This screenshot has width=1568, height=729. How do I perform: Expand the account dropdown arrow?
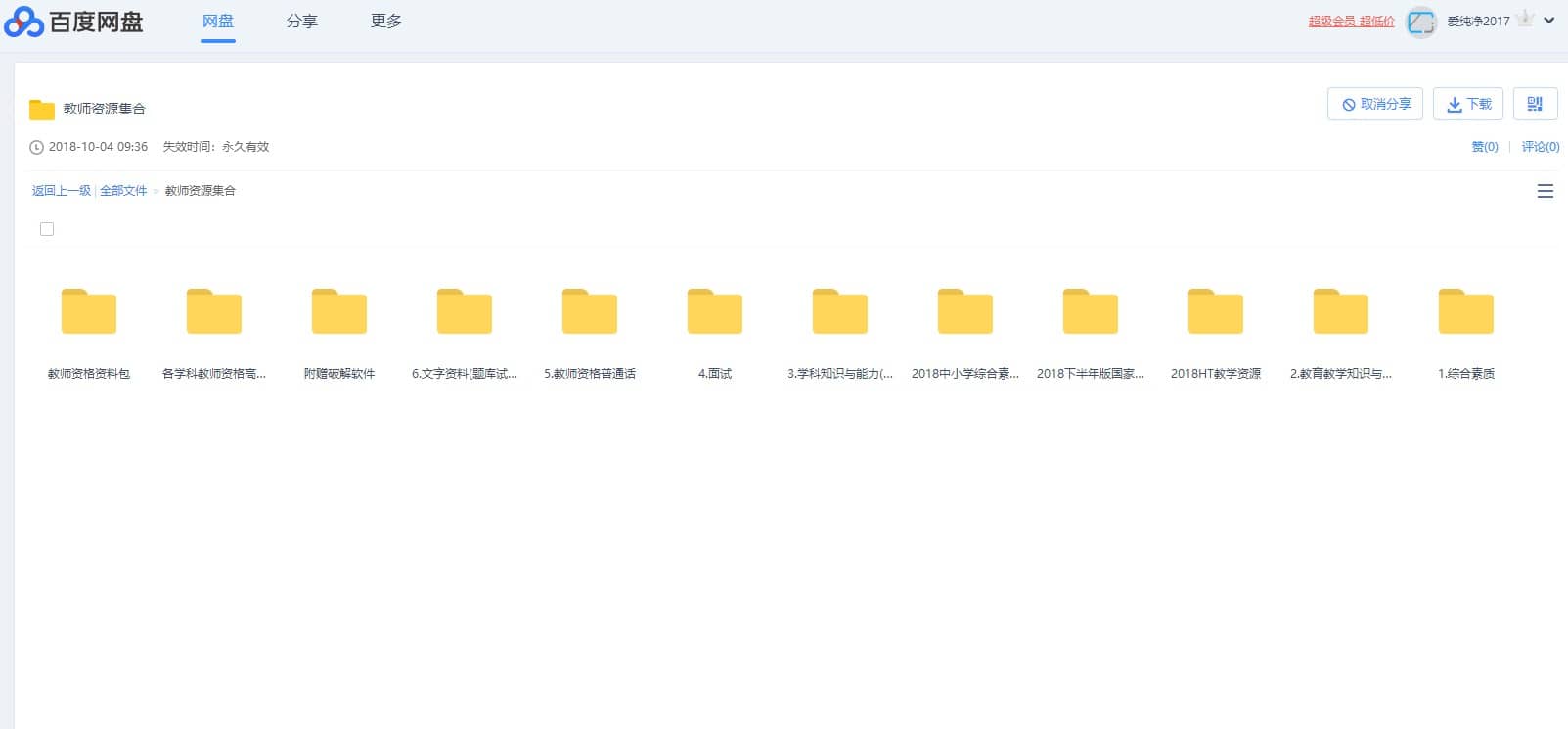pyautogui.click(x=1549, y=21)
